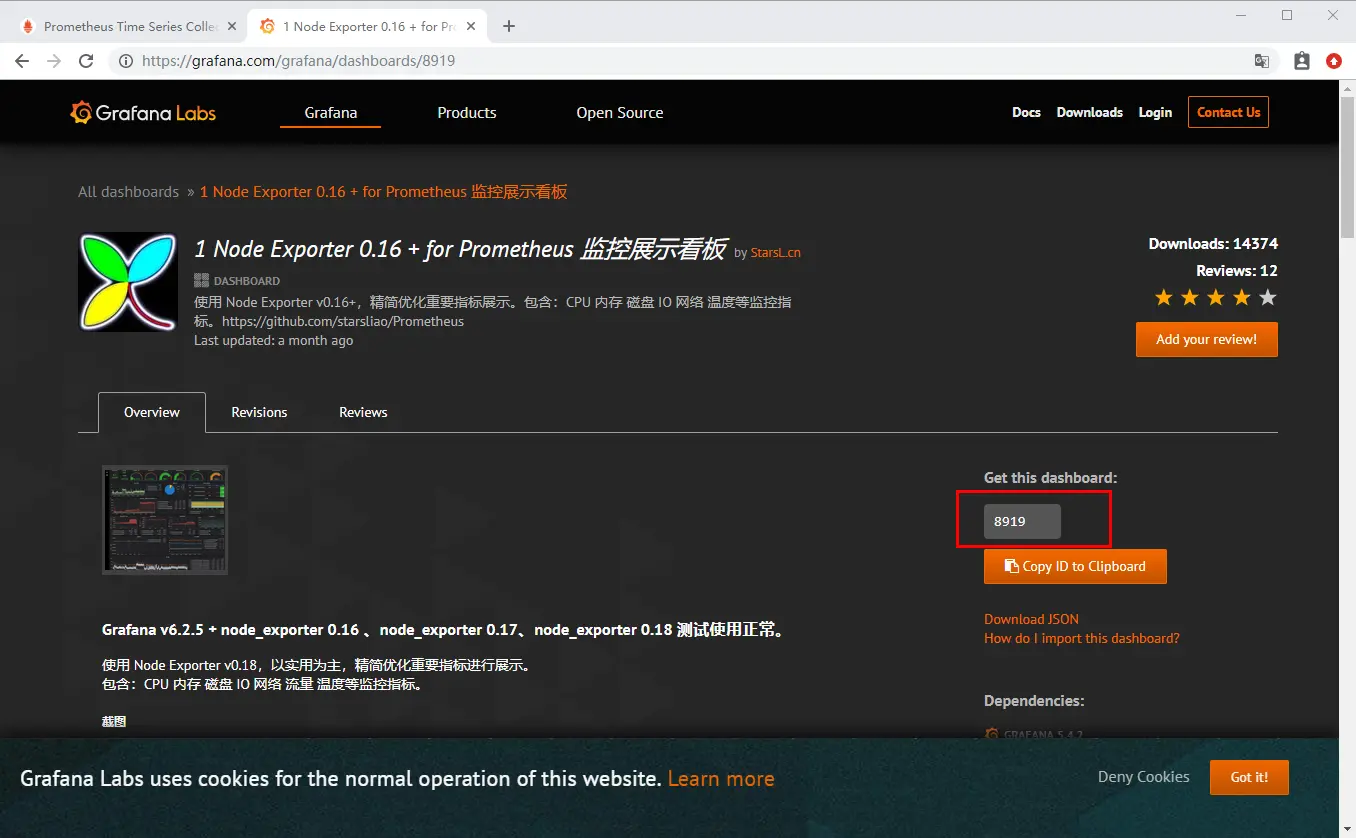This screenshot has width=1356, height=838.
Task: Click the browser forward arrow
Action: tap(54, 61)
